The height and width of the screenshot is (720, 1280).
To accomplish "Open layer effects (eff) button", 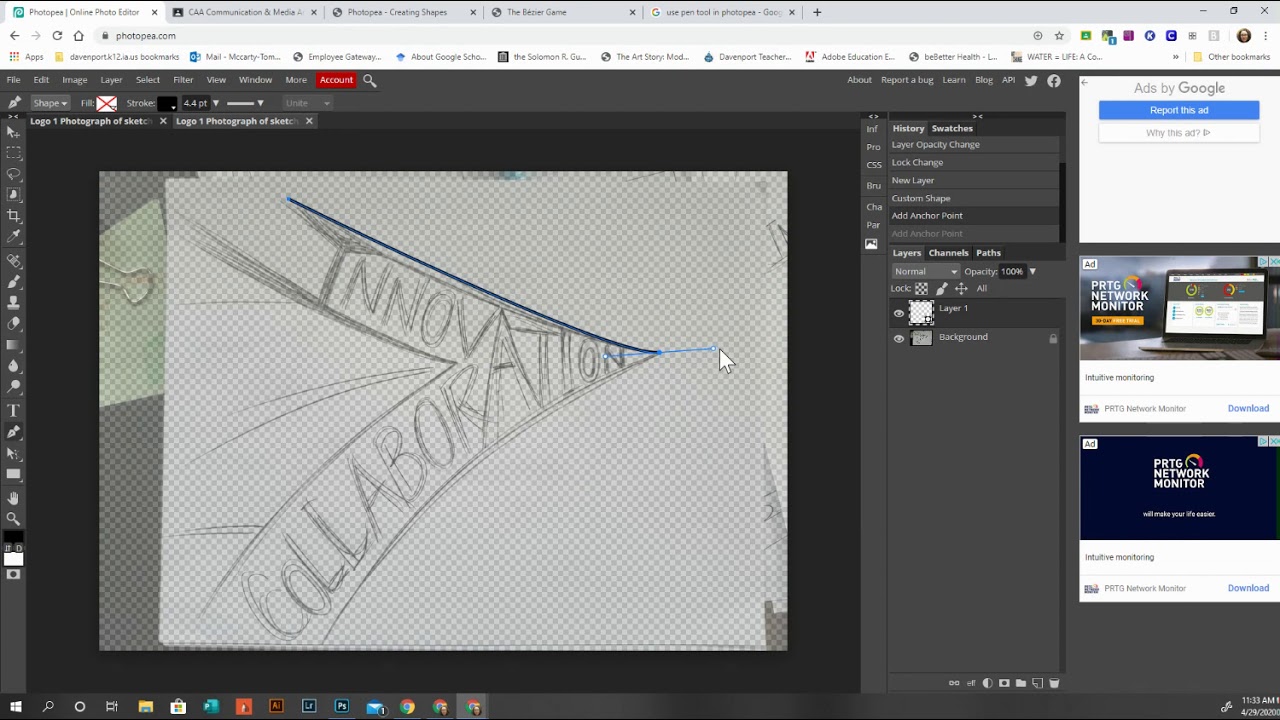I will [x=971, y=683].
